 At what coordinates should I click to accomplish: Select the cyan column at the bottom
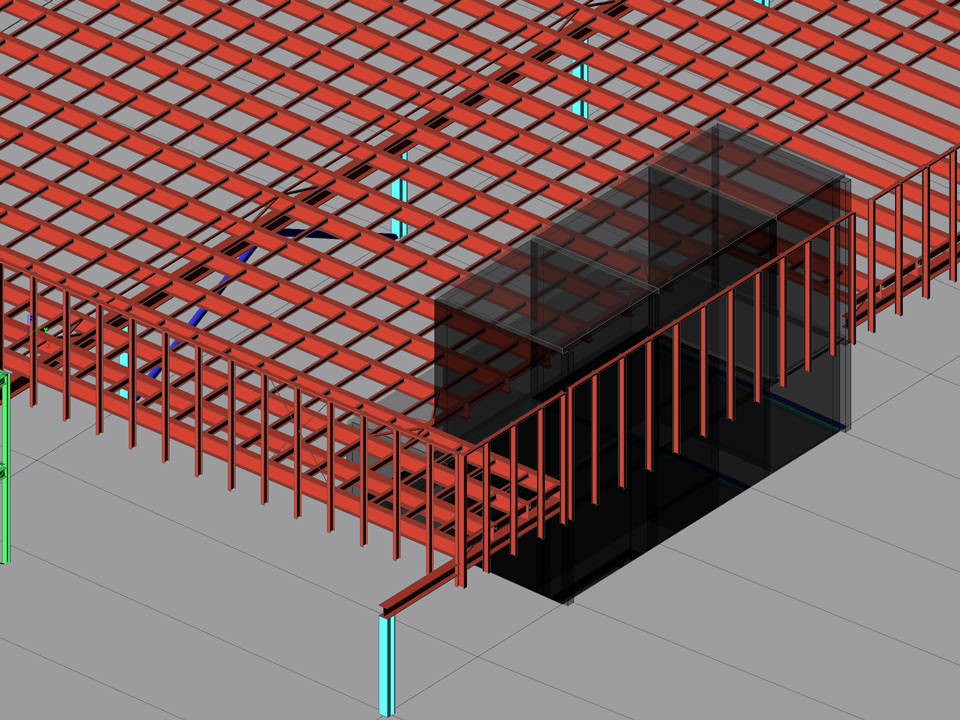(386, 663)
